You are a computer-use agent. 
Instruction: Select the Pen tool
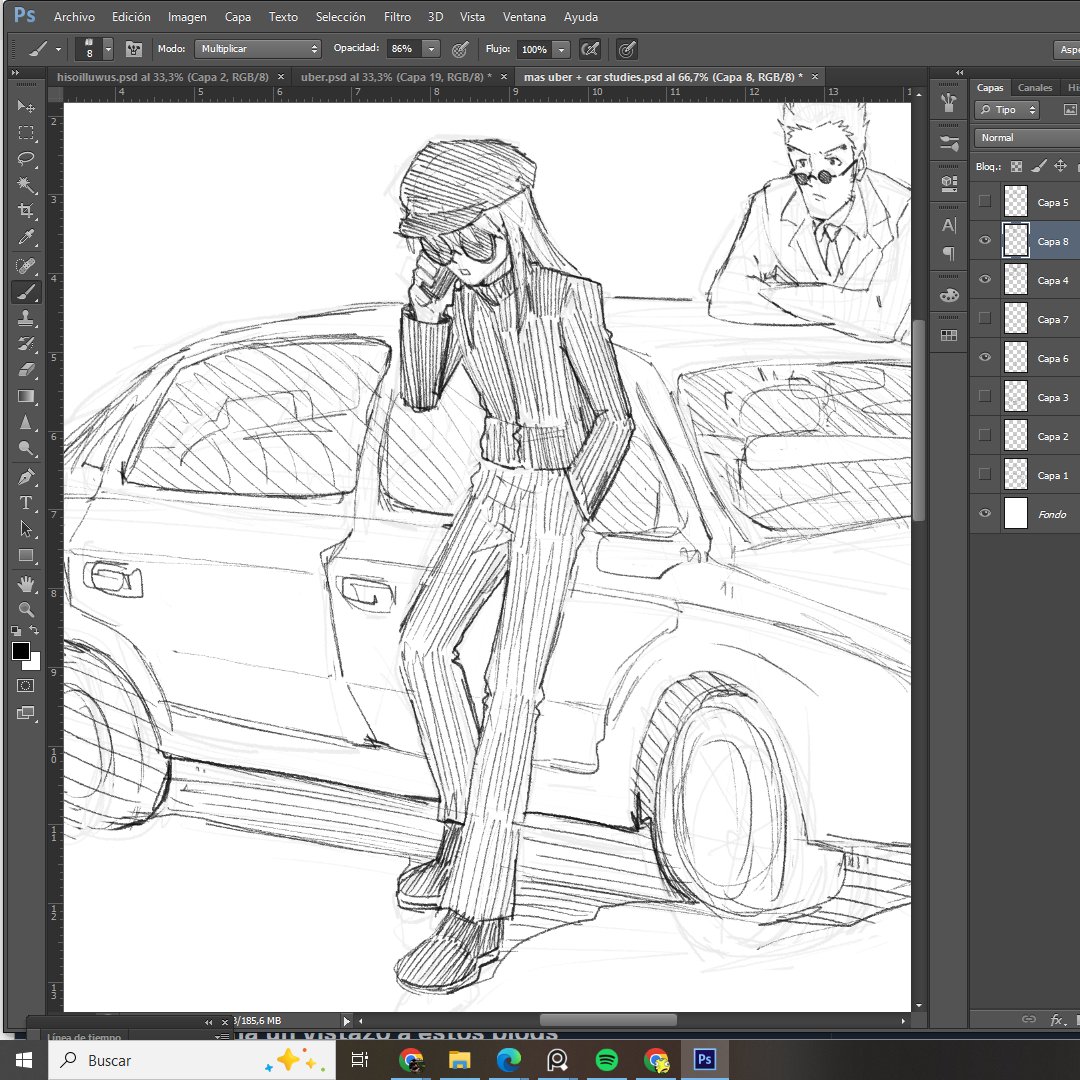[25, 477]
